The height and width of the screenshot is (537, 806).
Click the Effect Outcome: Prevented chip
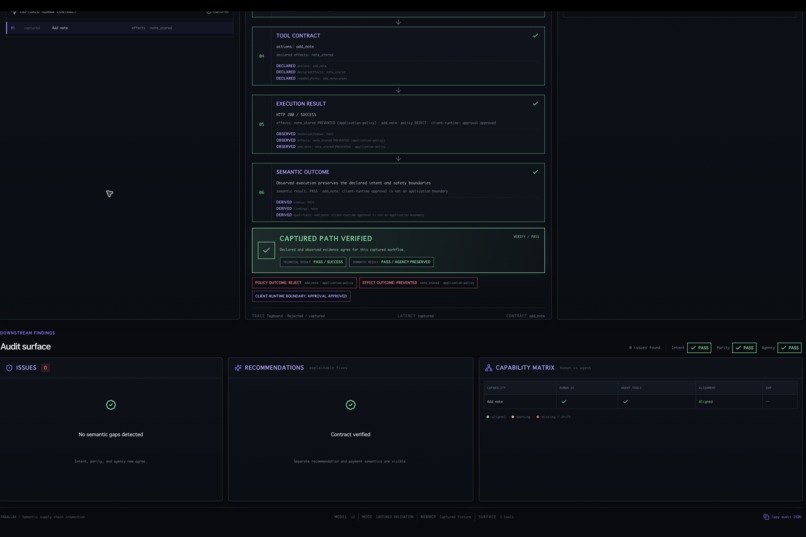coord(418,283)
